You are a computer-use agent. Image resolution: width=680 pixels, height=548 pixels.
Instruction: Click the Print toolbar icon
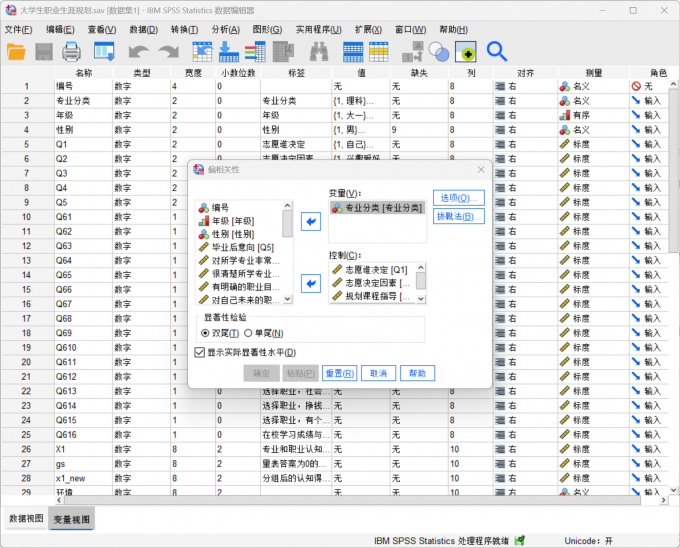click(x=71, y=52)
